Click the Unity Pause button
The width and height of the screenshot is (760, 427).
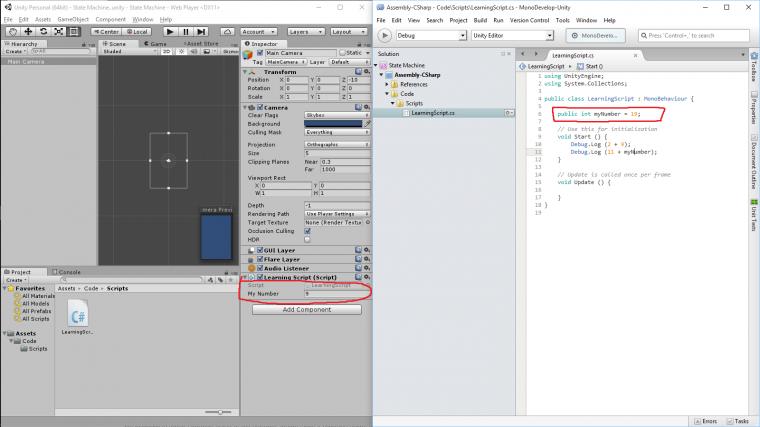coord(186,32)
